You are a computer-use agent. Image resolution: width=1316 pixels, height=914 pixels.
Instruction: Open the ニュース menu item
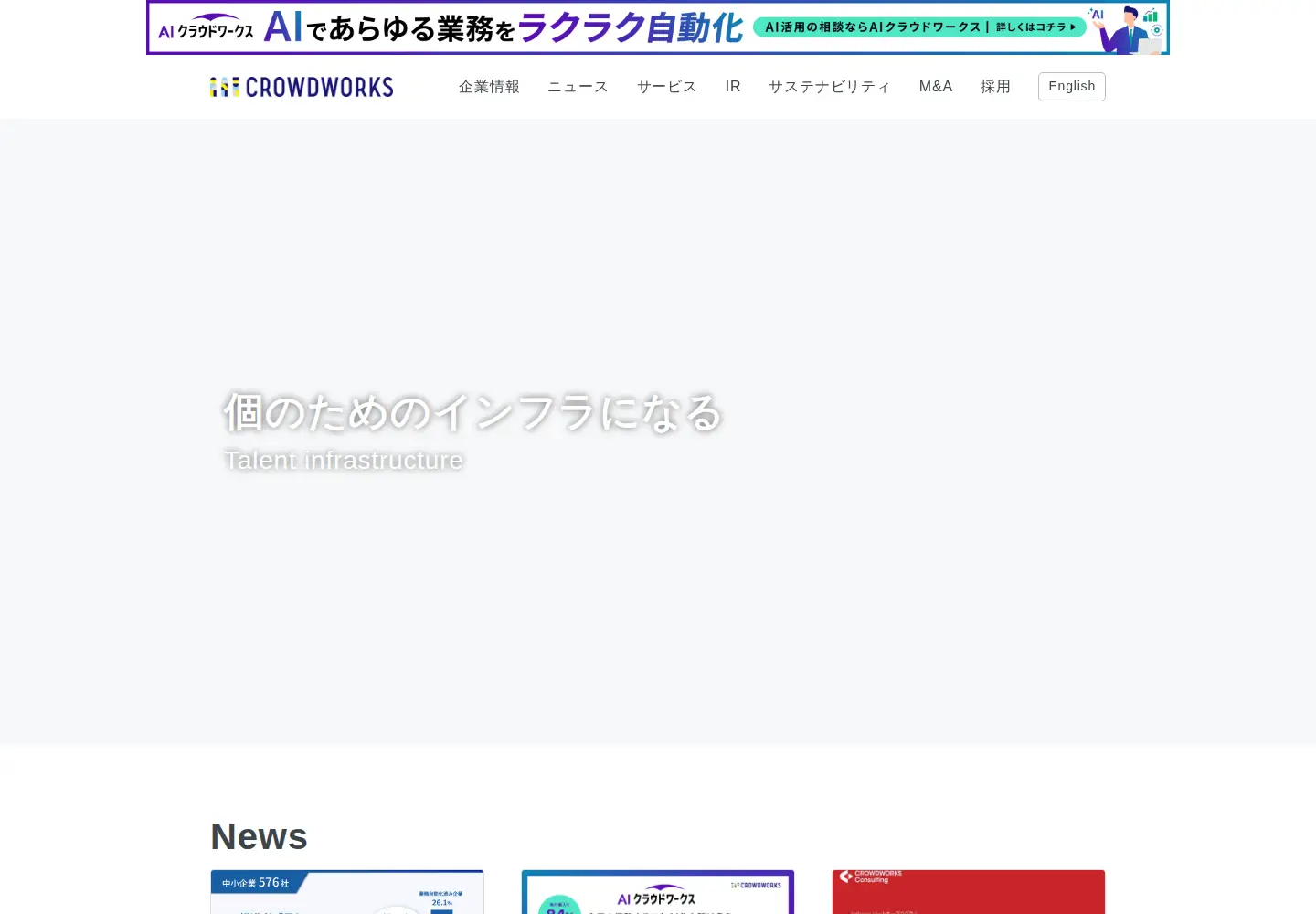(x=578, y=87)
